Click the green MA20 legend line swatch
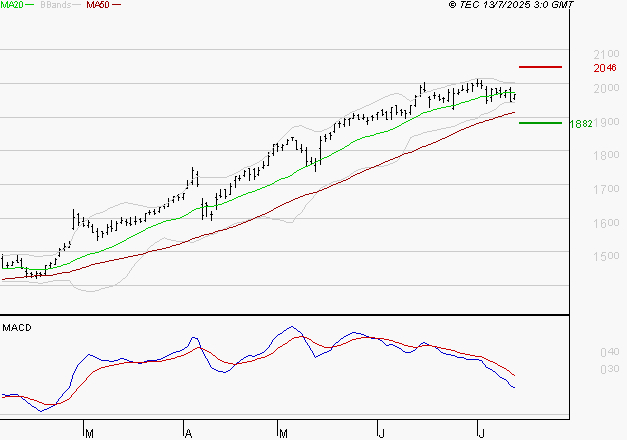This screenshot has height=440, width=627. (30, 5)
